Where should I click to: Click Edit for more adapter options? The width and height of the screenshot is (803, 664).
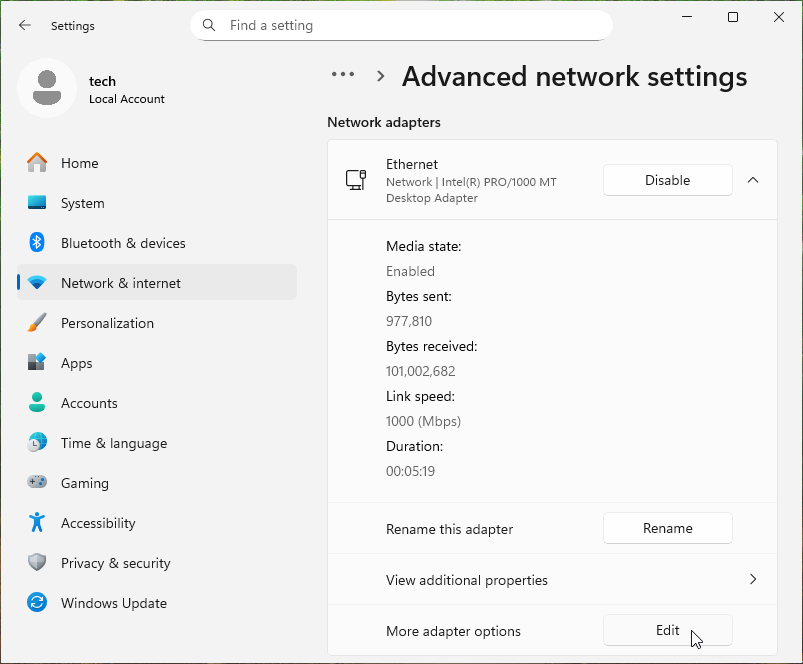coord(667,630)
